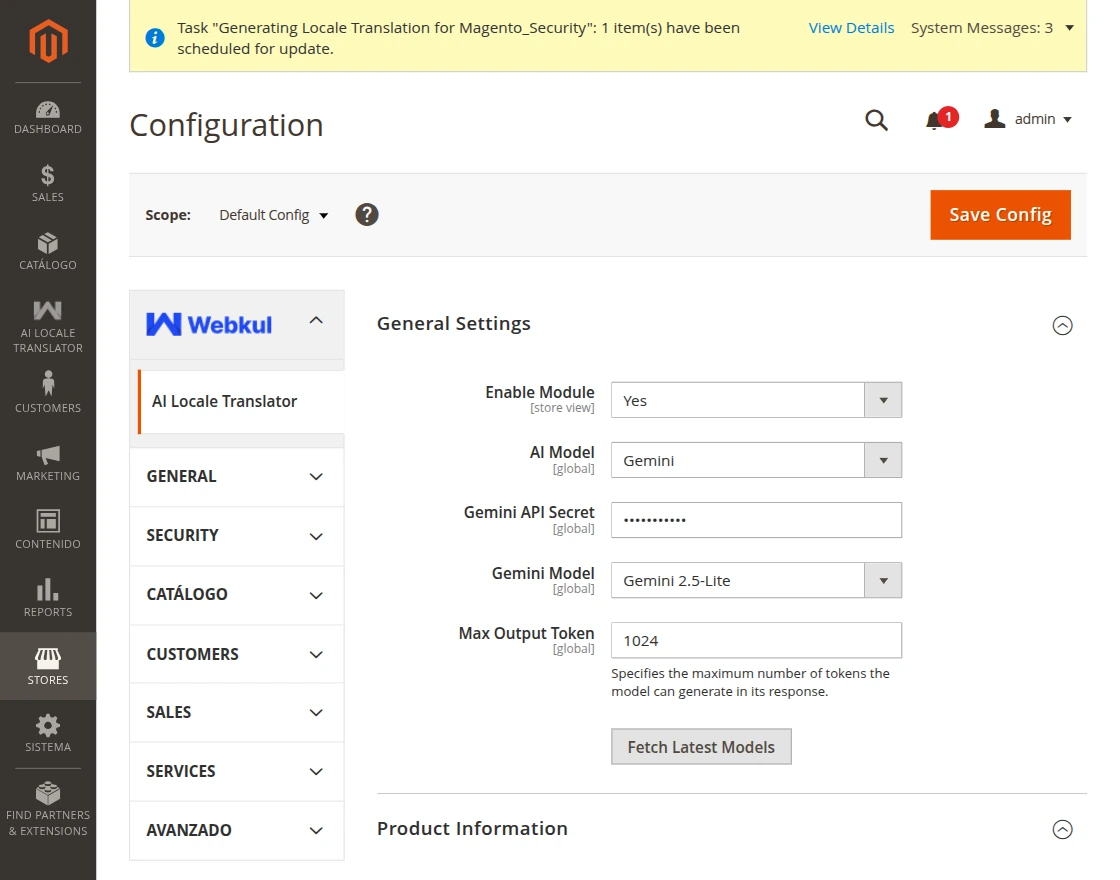Collapse the General Settings section
The height and width of the screenshot is (880, 1120).
click(x=1062, y=325)
